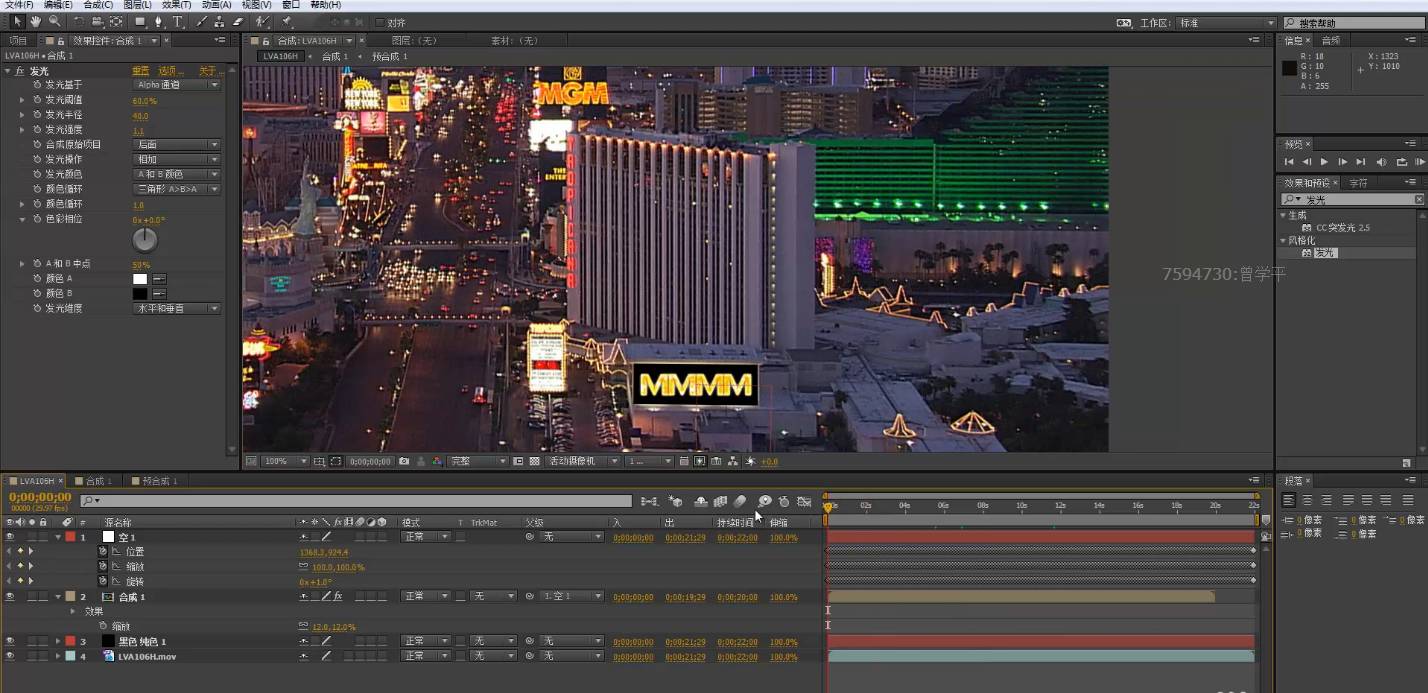Click the 颜色 B black swatch
This screenshot has width=1428, height=693.
click(x=140, y=293)
